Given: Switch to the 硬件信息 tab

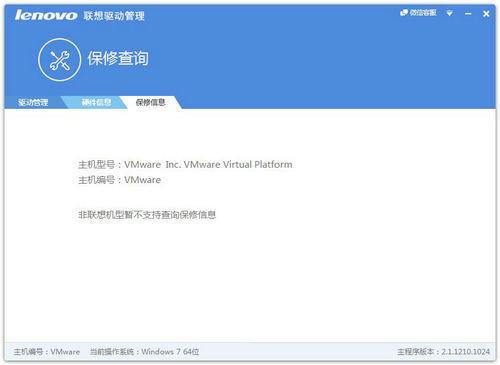Looking at the screenshot, I should [x=96, y=102].
